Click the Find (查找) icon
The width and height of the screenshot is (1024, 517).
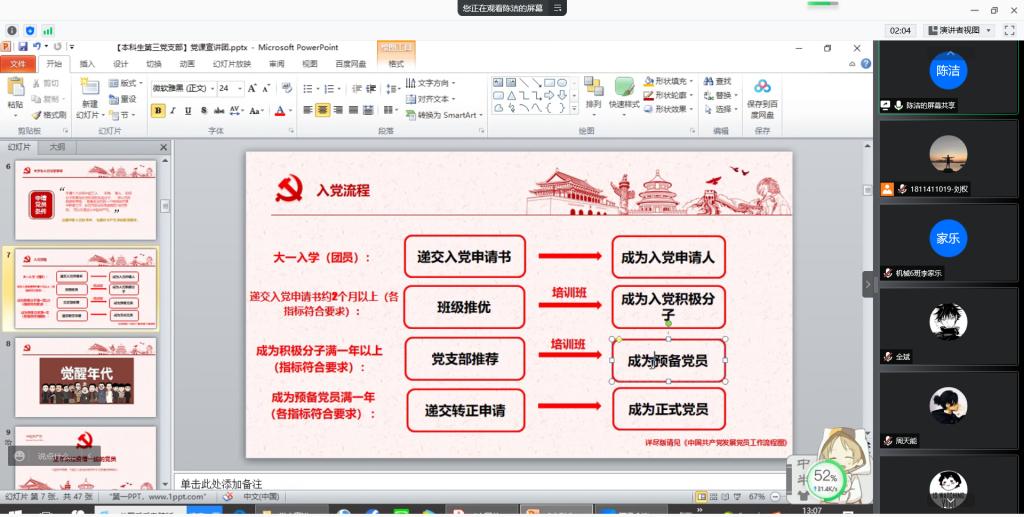point(718,81)
